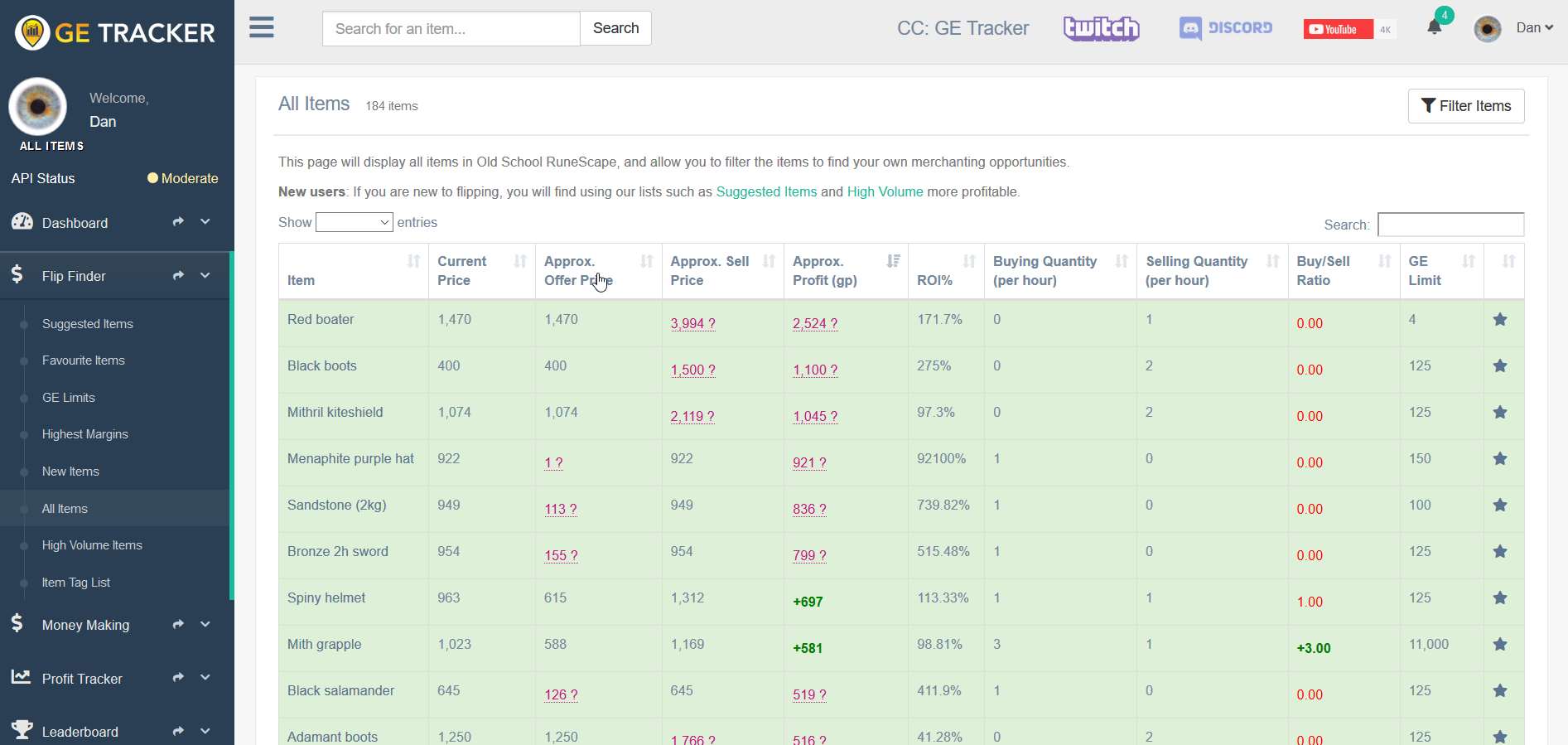Screen dimensions: 1568x745
Task: Expand the Dashboard menu chevron
Action: [205, 222]
